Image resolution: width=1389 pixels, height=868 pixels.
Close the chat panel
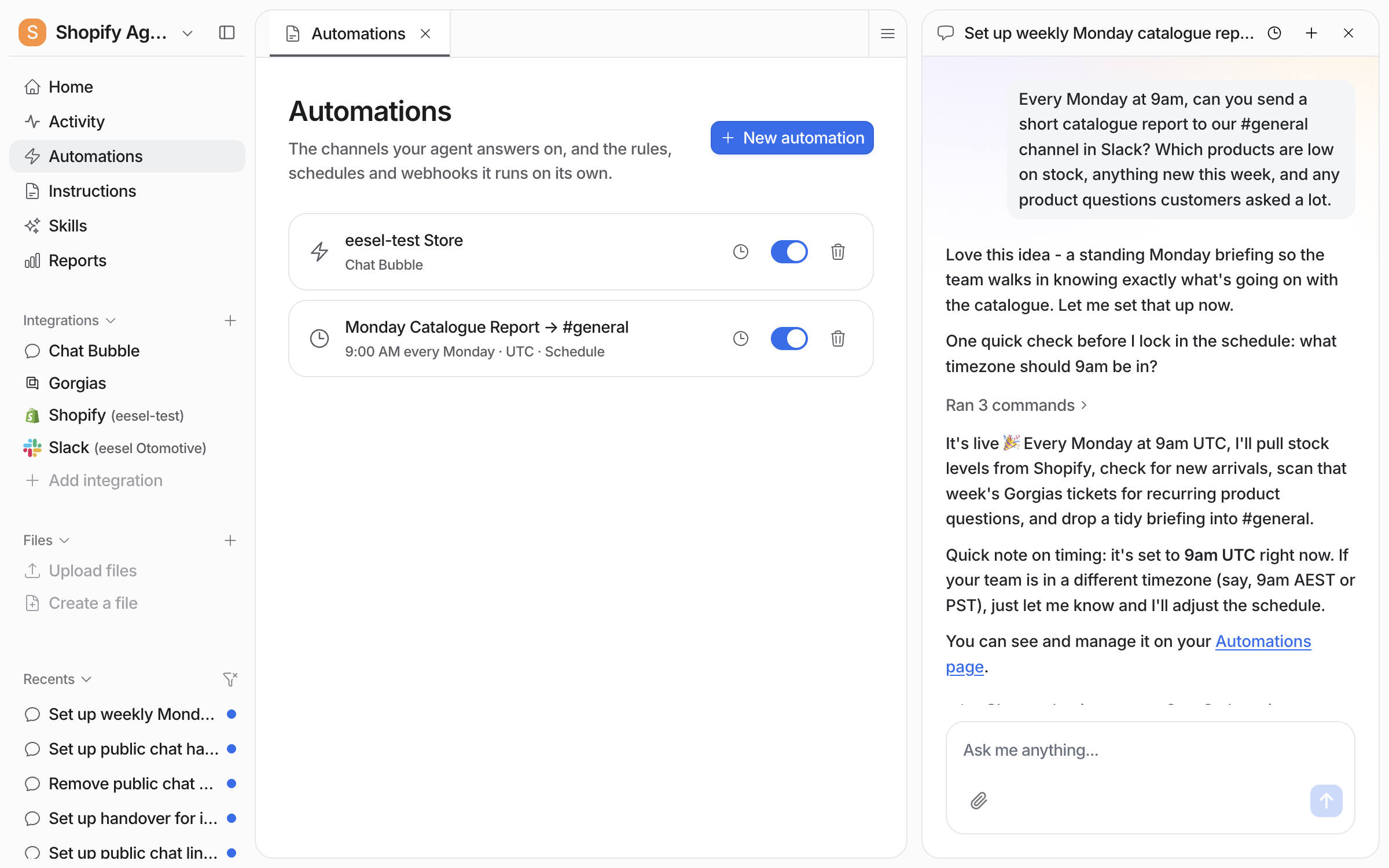coord(1348,33)
